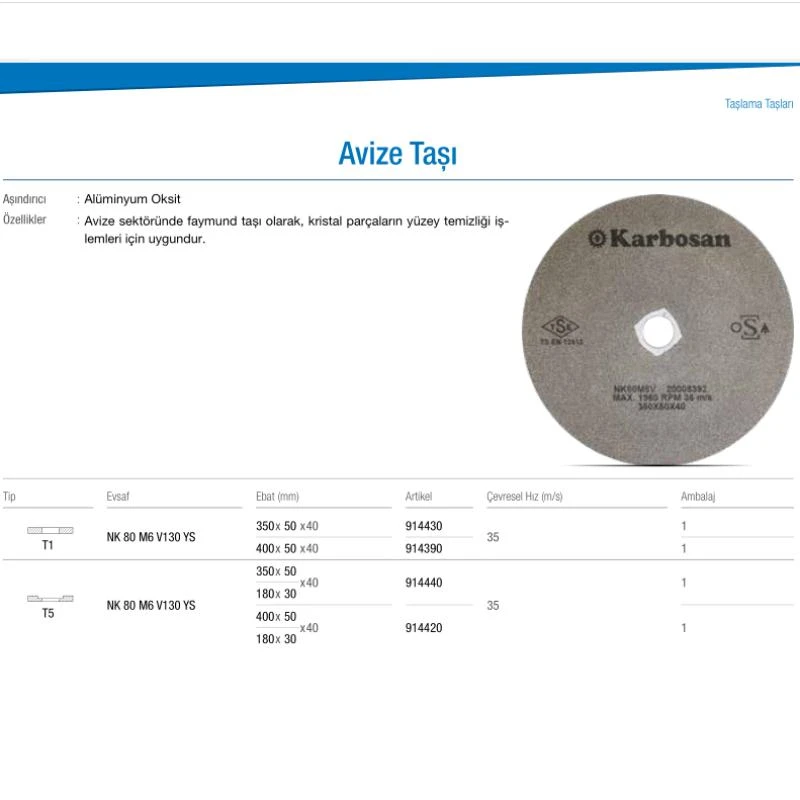800x800 pixels.
Task: Click the 400x 50 size in T5 row
Action: tap(276, 616)
